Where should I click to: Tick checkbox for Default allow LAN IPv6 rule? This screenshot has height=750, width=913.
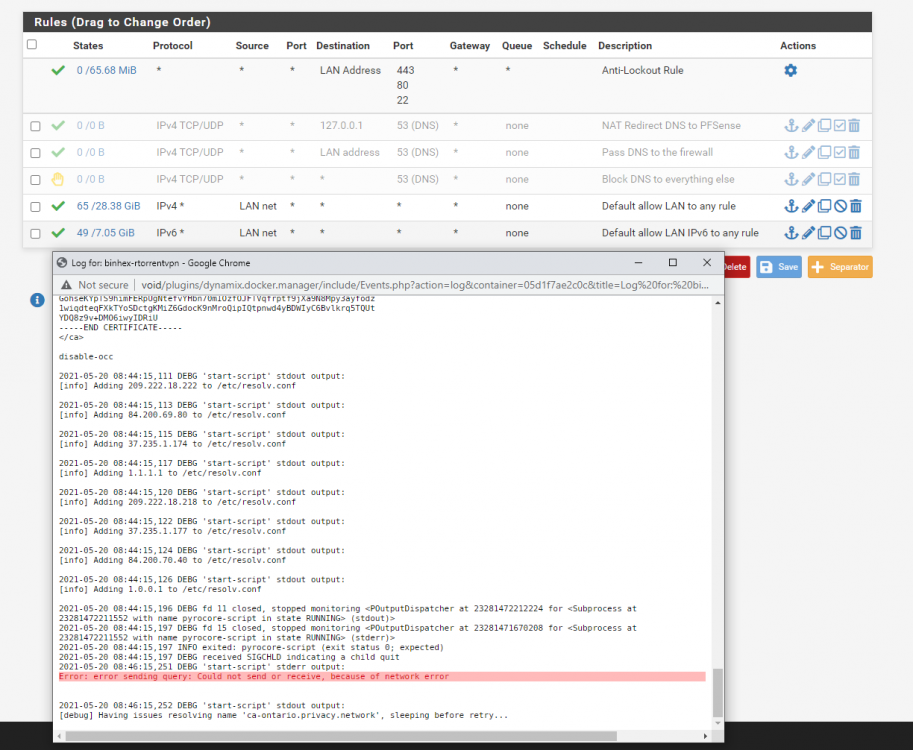[x=36, y=234]
